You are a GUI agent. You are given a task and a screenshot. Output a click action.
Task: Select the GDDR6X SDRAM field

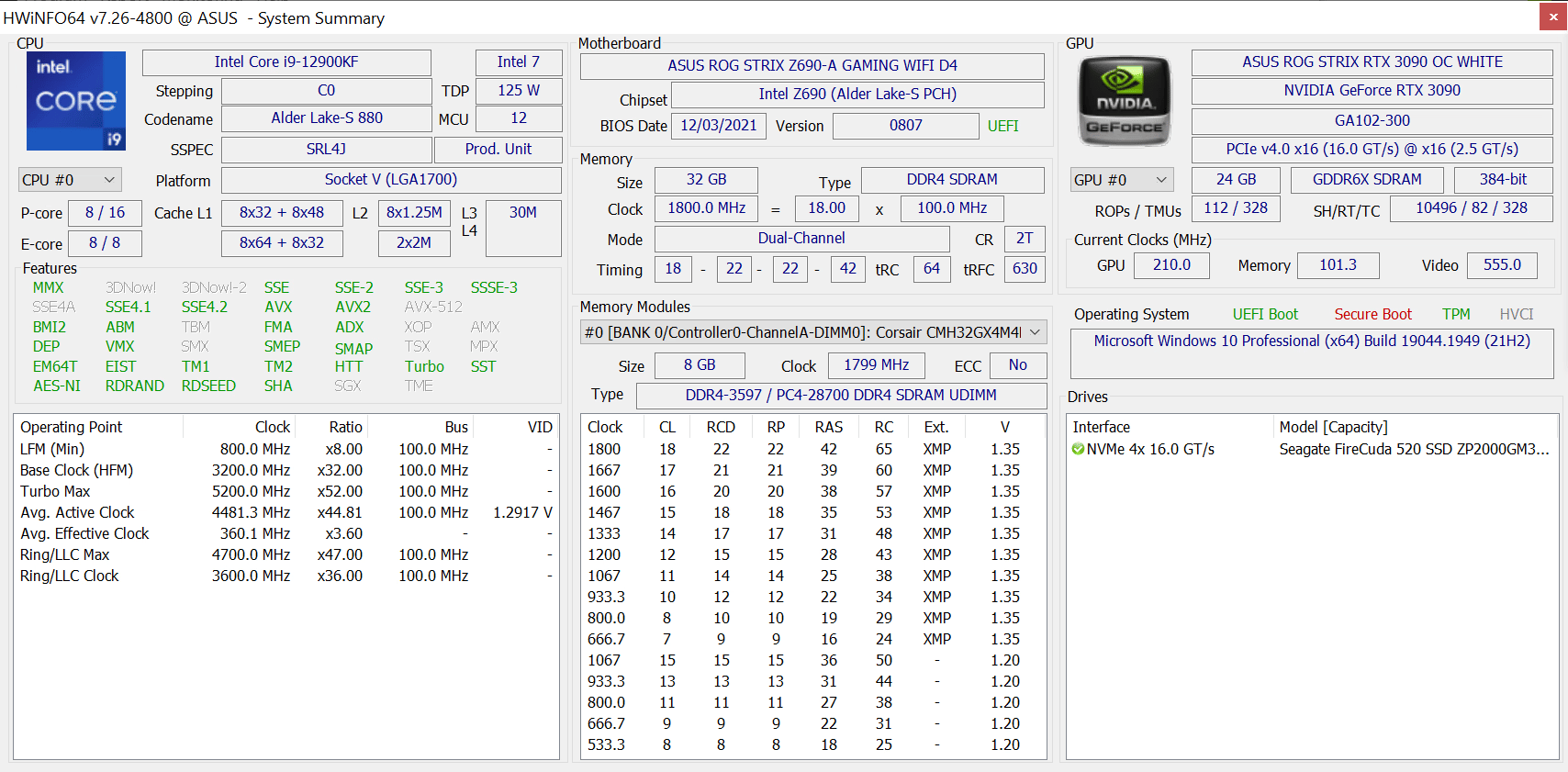pyautogui.click(x=1367, y=180)
